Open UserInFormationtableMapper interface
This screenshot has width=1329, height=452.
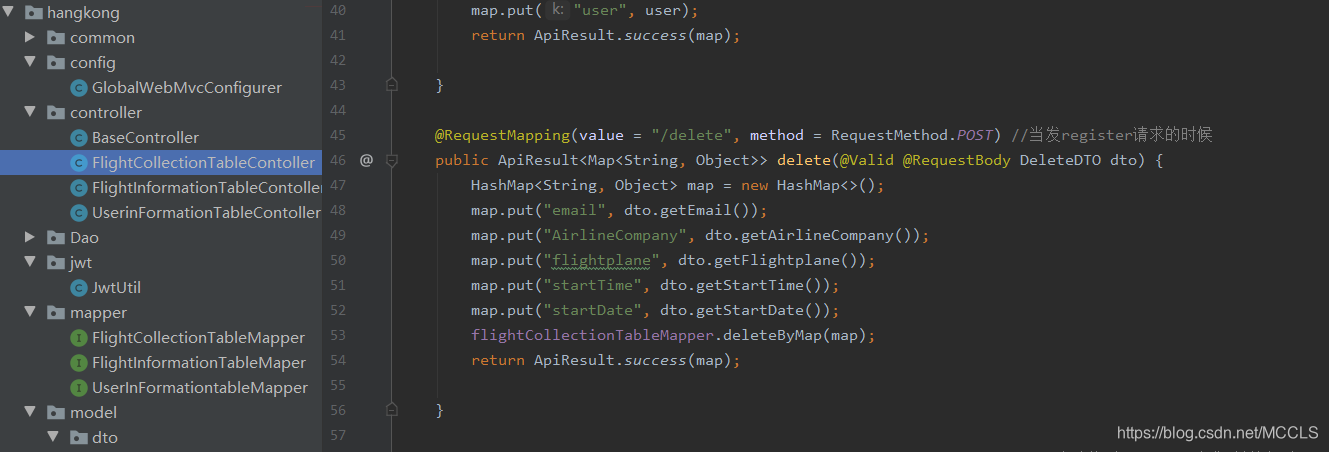(200, 387)
